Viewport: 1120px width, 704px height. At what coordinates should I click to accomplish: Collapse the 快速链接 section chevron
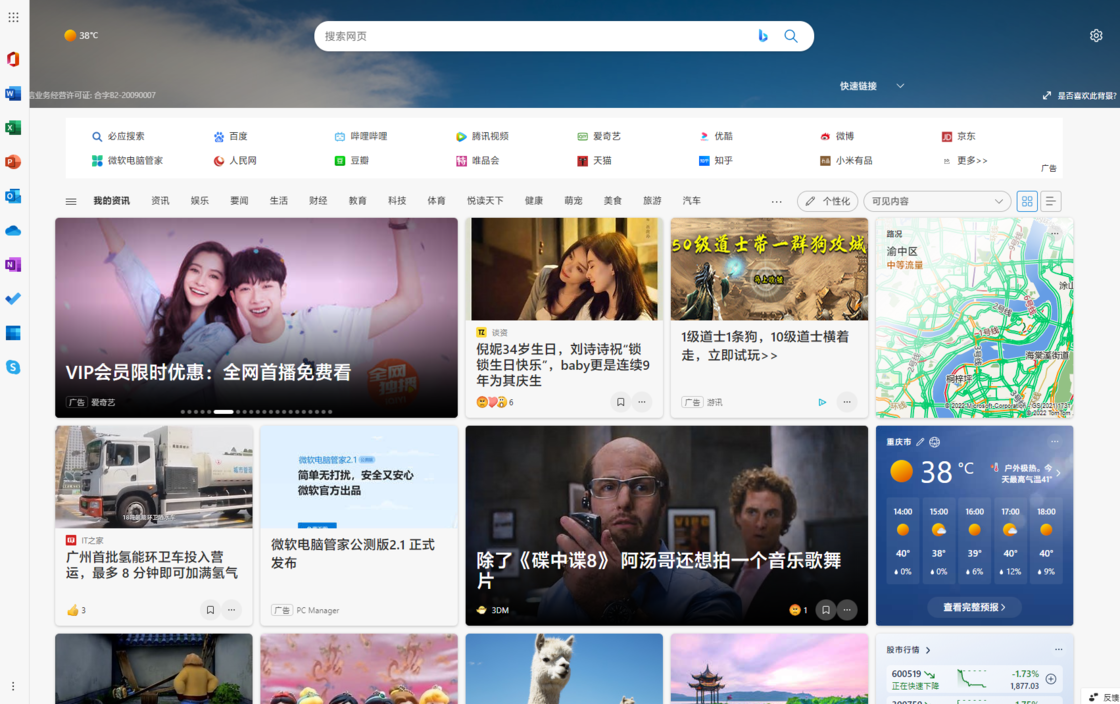pyautogui.click(x=900, y=86)
